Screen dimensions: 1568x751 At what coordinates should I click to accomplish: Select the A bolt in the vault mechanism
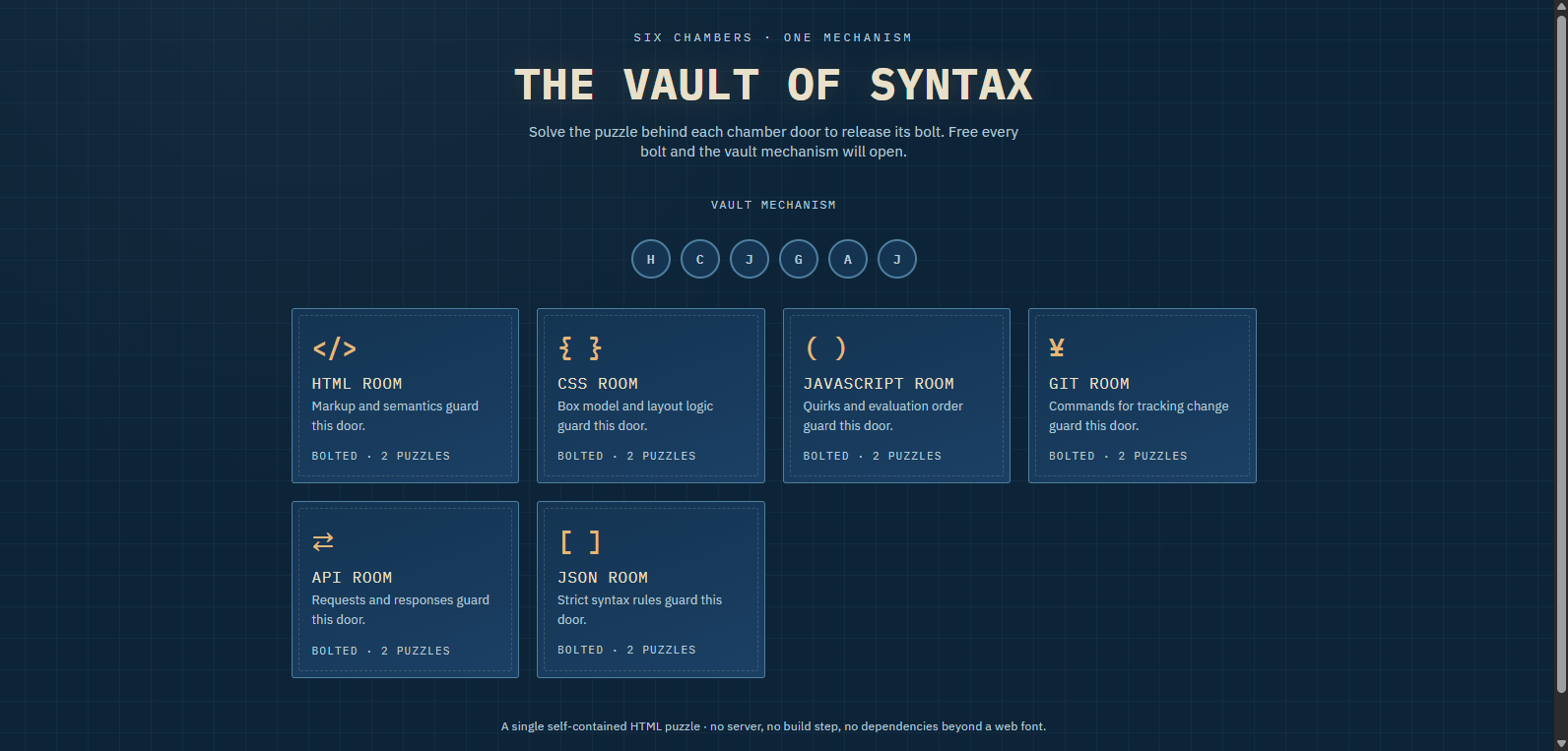pyautogui.click(x=848, y=259)
